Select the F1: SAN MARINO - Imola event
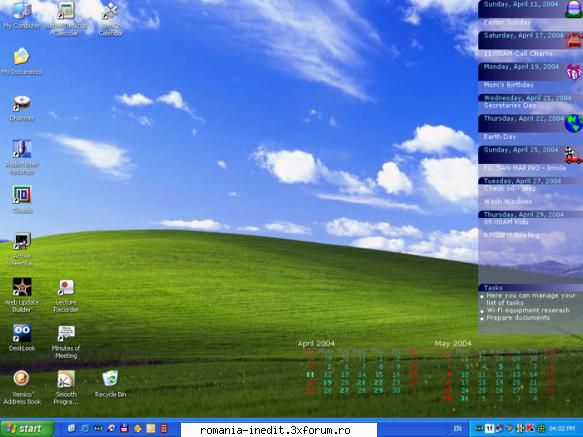The width and height of the screenshot is (583, 437). 525,168
